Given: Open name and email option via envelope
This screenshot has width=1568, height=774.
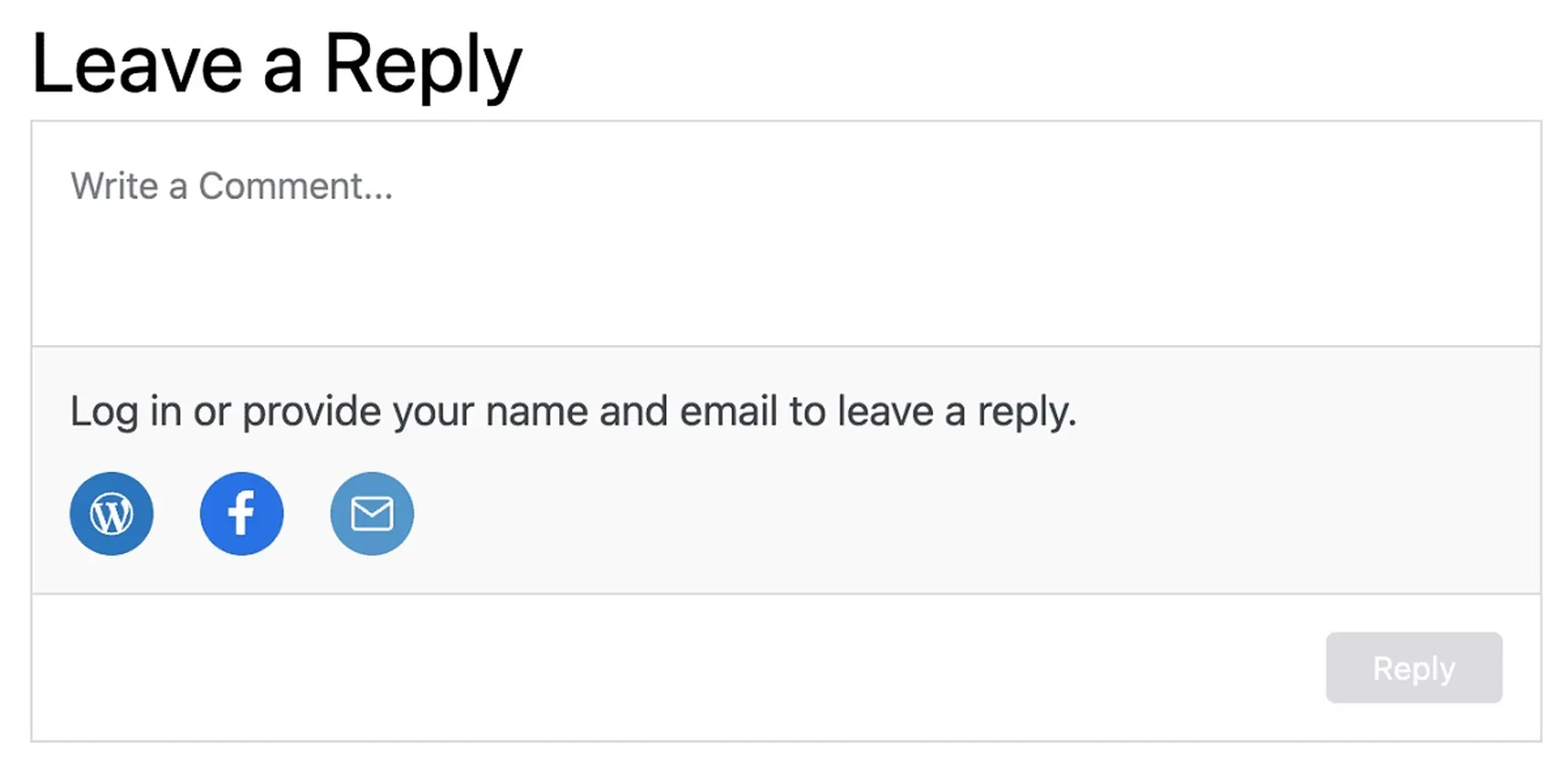Looking at the screenshot, I should (372, 514).
